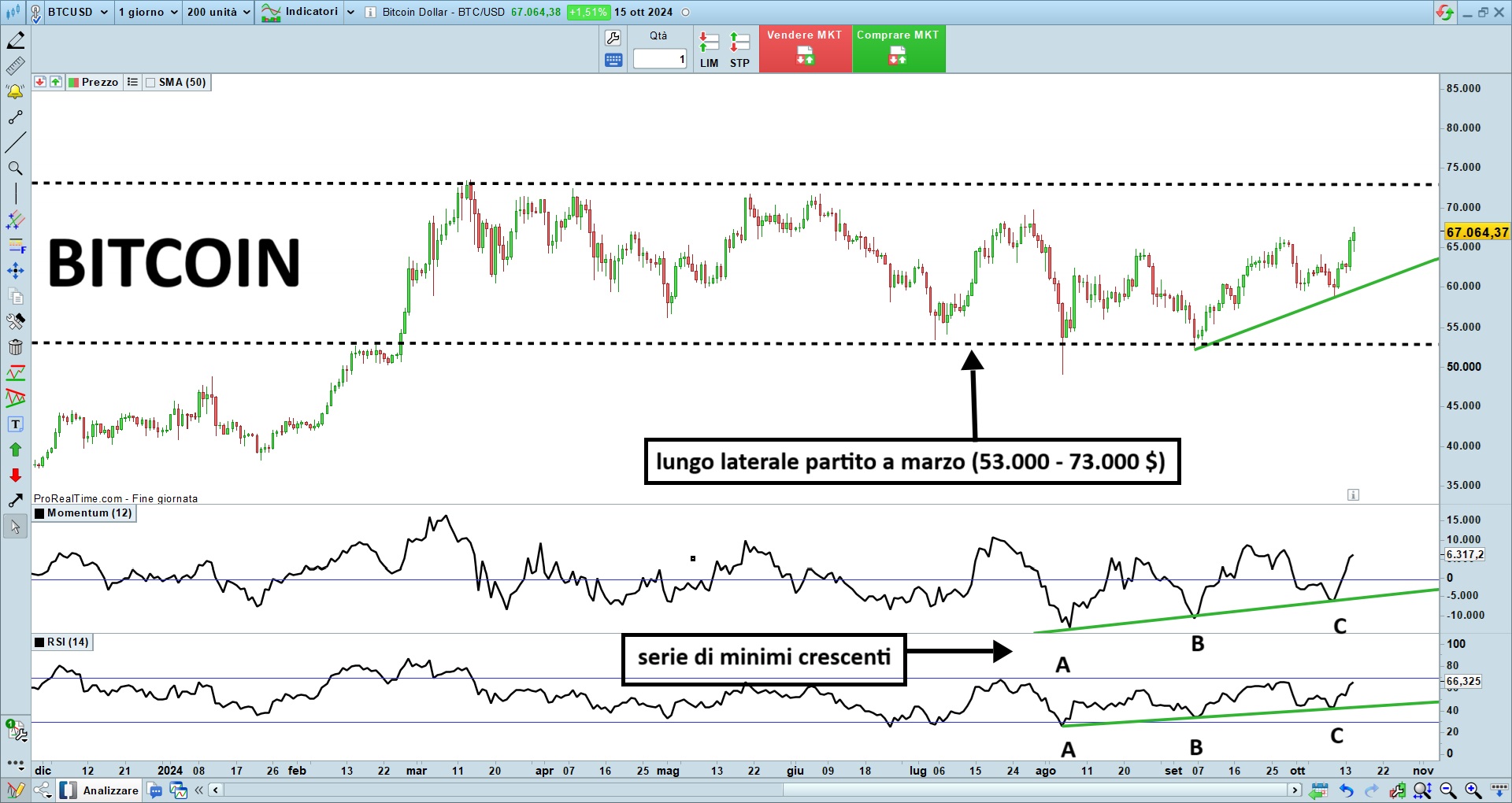Image resolution: width=1512 pixels, height=803 pixels.
Task: Select the segment drawing tool
Action: pyautogui.click(x=15, y=117)
